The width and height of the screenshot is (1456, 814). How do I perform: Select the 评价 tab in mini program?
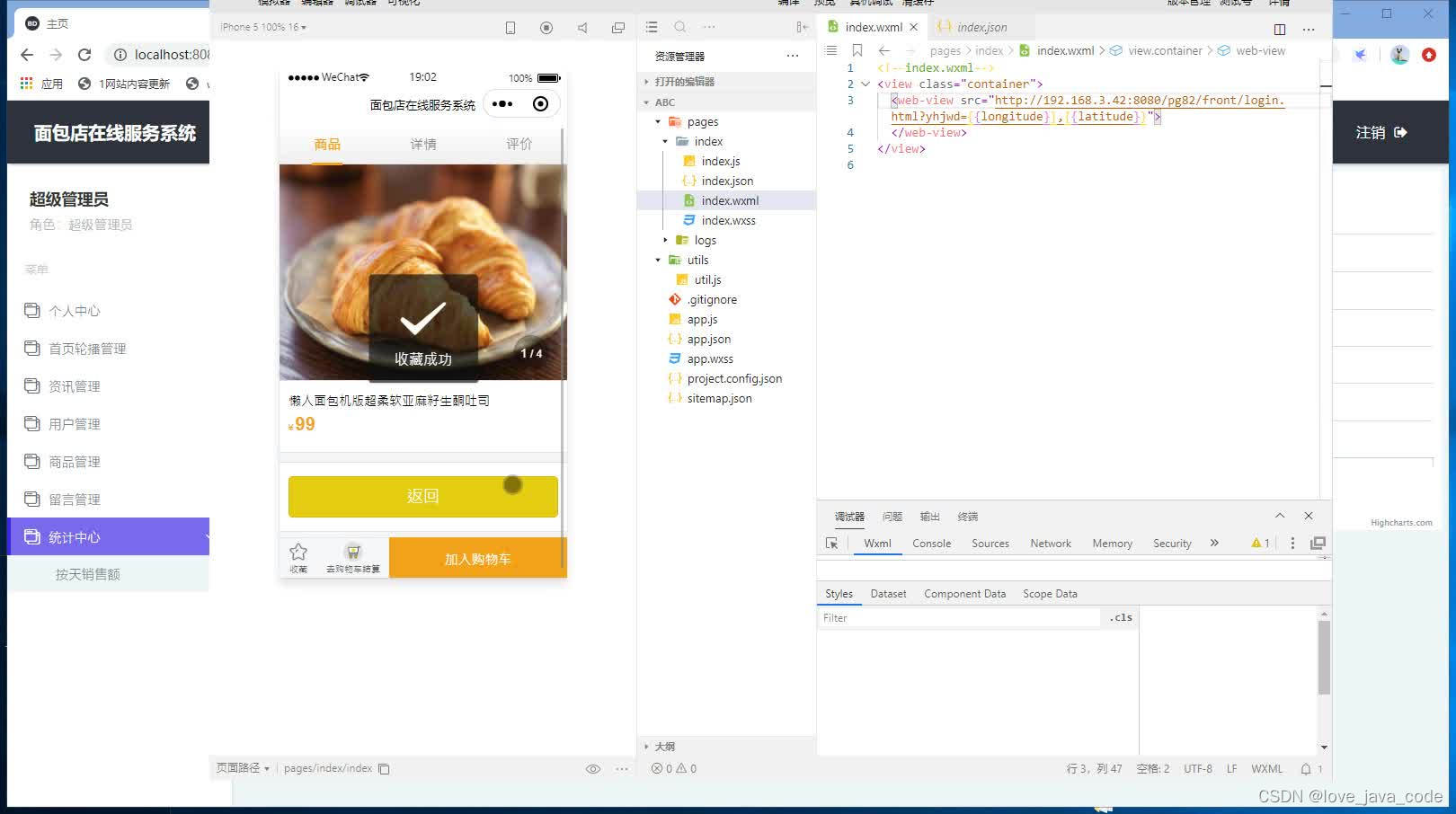coord(519,145)
